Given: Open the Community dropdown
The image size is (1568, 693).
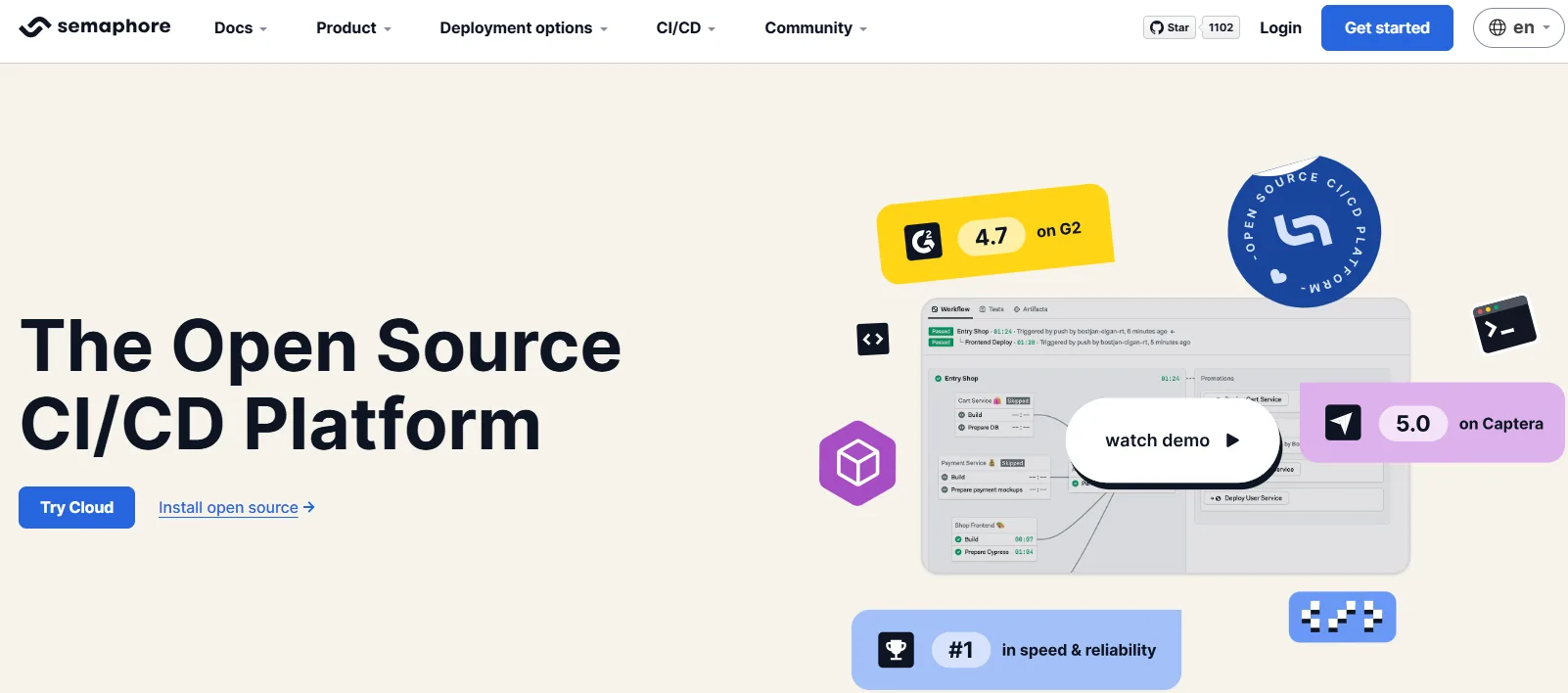Looking at the screenshot, I should point(815,28).
